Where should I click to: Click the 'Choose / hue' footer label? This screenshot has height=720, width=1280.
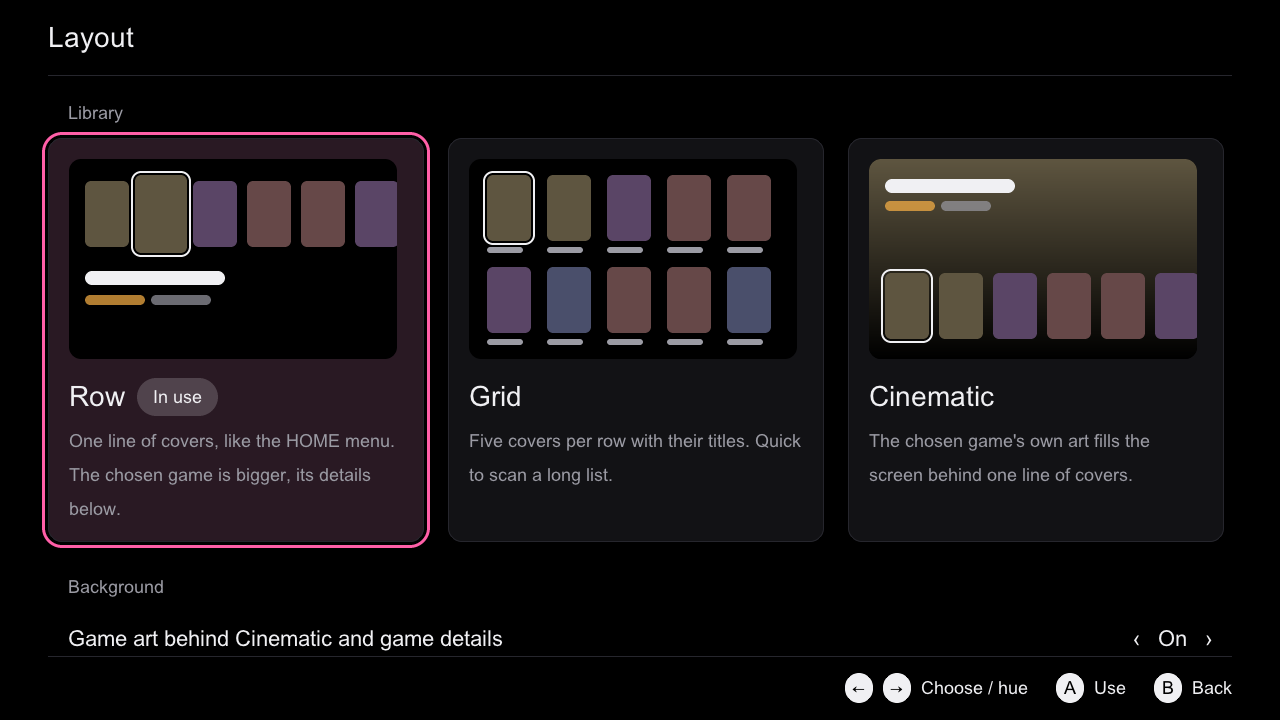click(x=974, y=688)
